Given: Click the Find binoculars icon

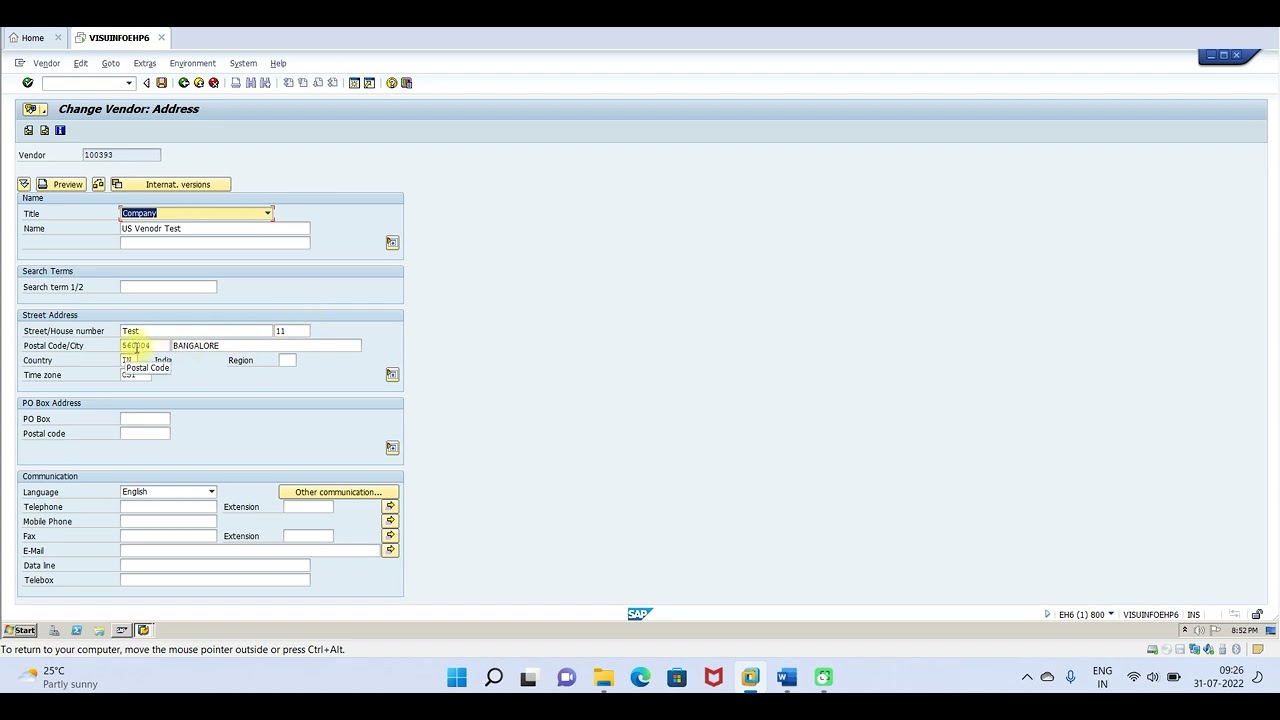Looking at the screenshot, I should [251, 83].
